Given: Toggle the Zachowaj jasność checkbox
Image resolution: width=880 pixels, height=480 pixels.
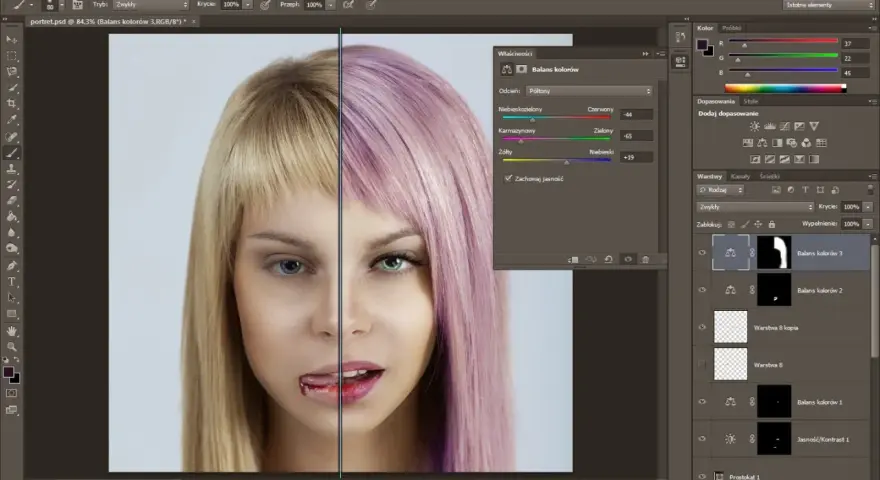Looking at the screenshot, I should tap(508, 179).
